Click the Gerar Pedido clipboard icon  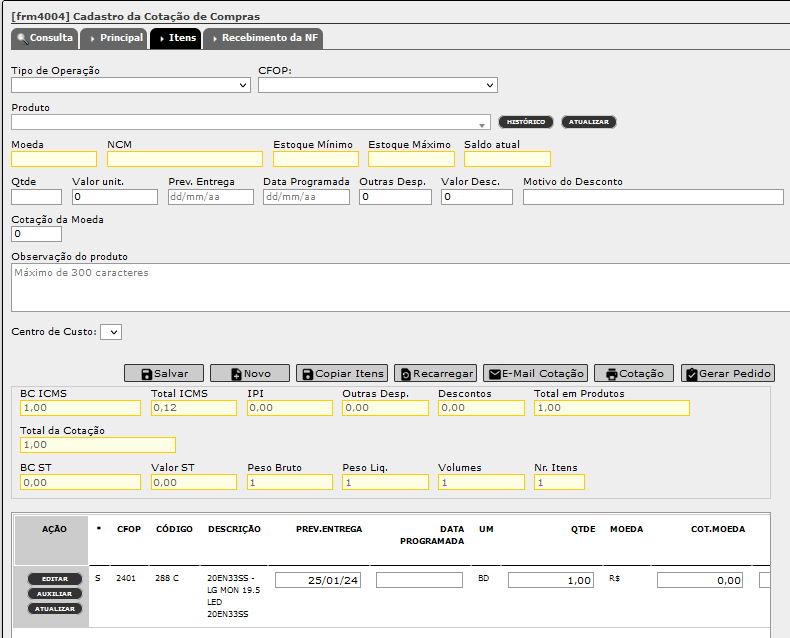click(x=692, y=374)
